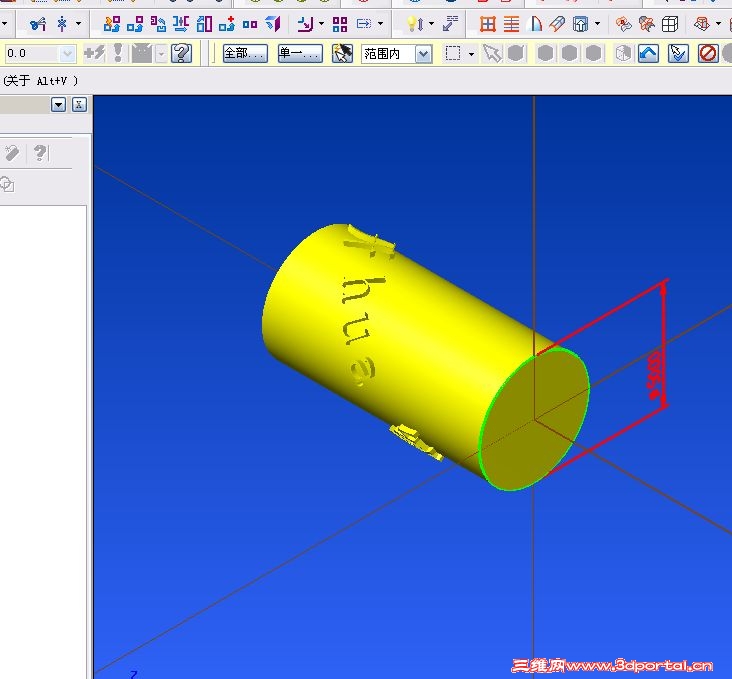
Task: Click the help question mark button in the ribbon bar
Action: 181,54
